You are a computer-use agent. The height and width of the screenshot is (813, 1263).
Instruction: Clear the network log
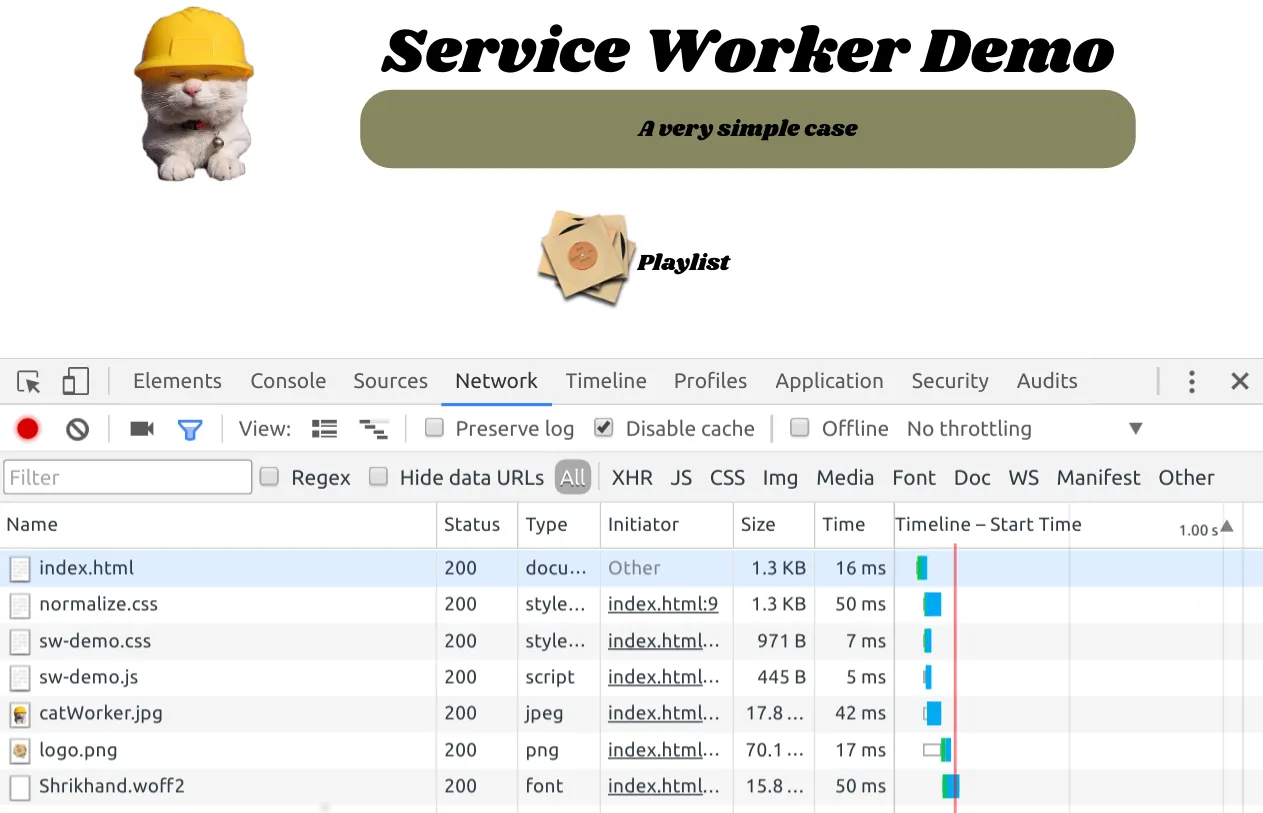click(x=78, y=429)
